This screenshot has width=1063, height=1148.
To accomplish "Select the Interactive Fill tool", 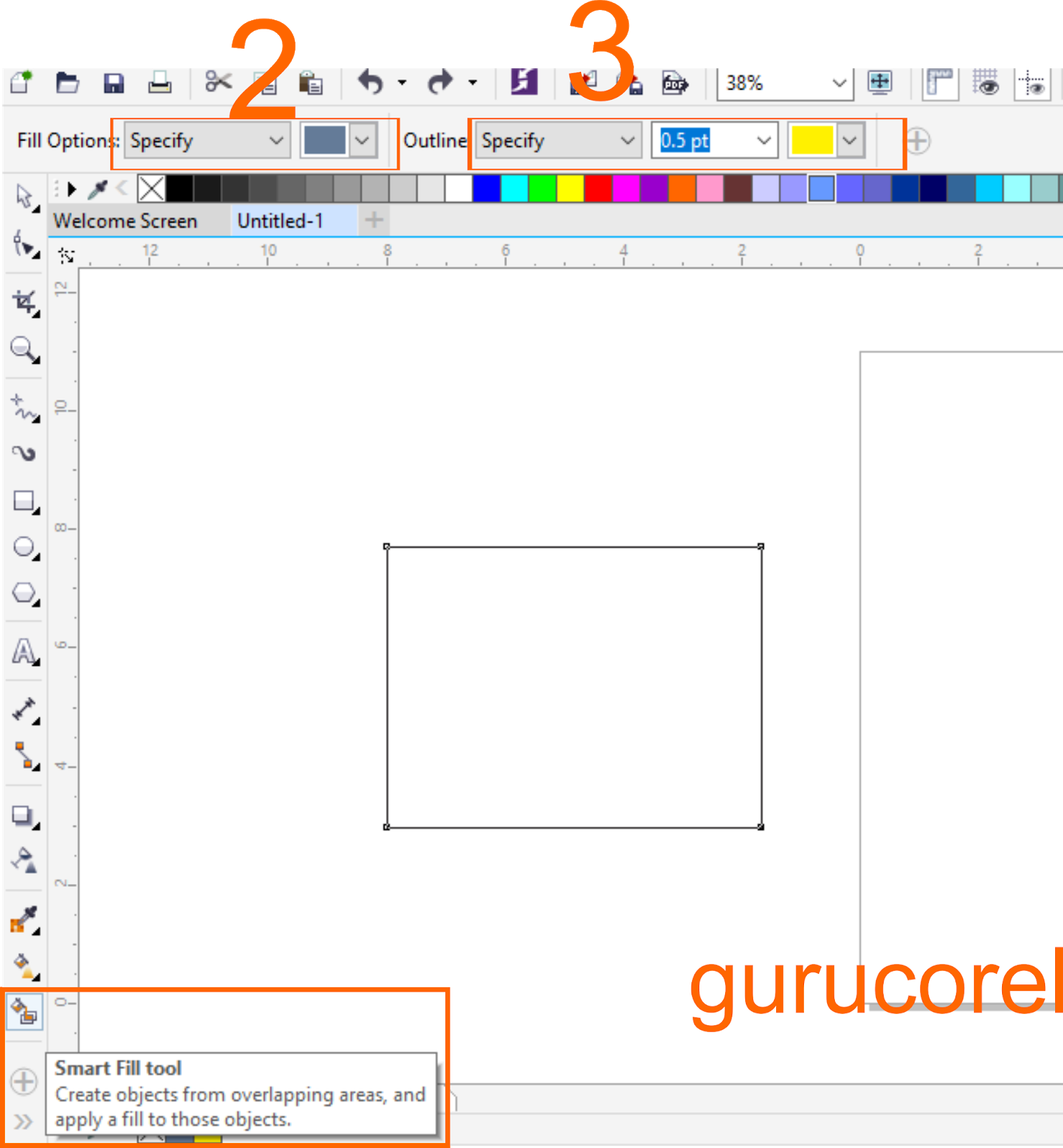I will (x=25, y=966).
